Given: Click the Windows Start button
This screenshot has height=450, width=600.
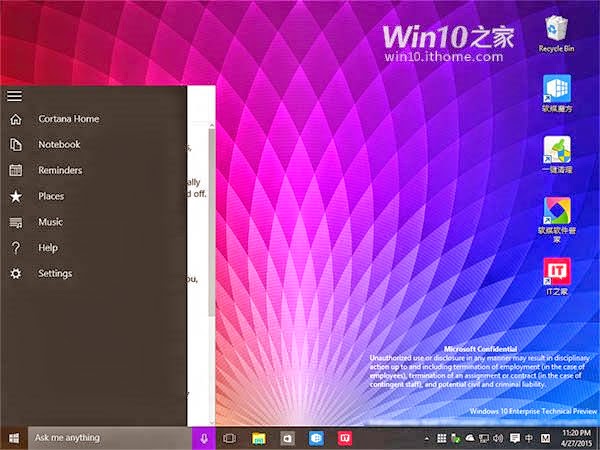Looking at the screenshot, I should (x=14, y=438).
